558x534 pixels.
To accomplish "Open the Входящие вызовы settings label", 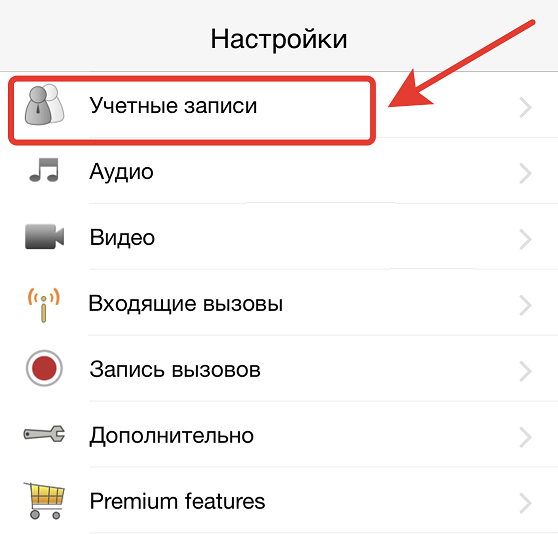I will (x=186, y=304).
